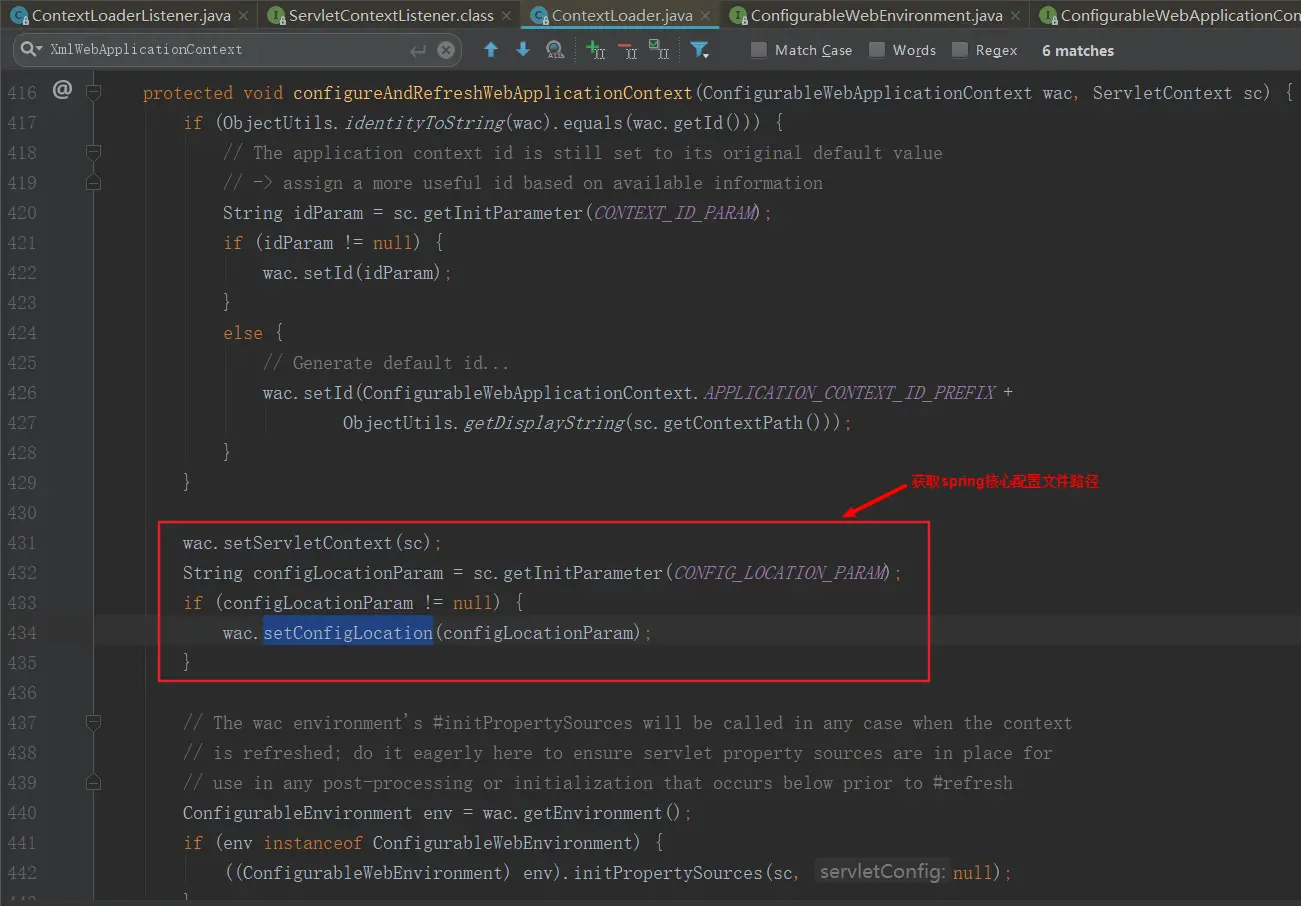
Task: Click the highlighted setConfigLocation method call
Action: (x=348, y=632)
